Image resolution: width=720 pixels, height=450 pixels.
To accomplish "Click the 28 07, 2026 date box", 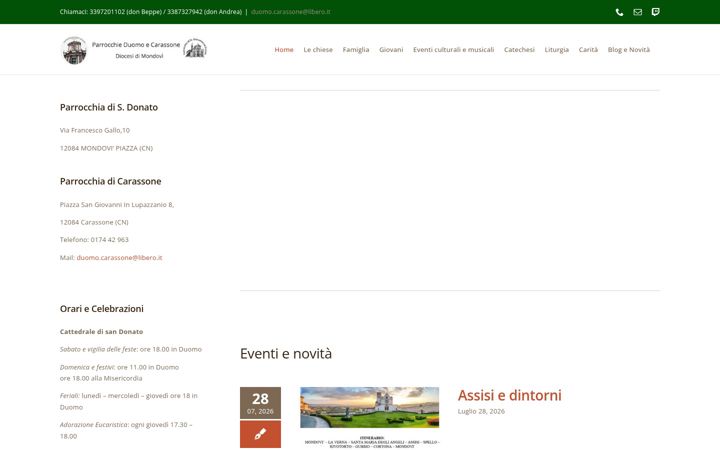I will 260,403.
